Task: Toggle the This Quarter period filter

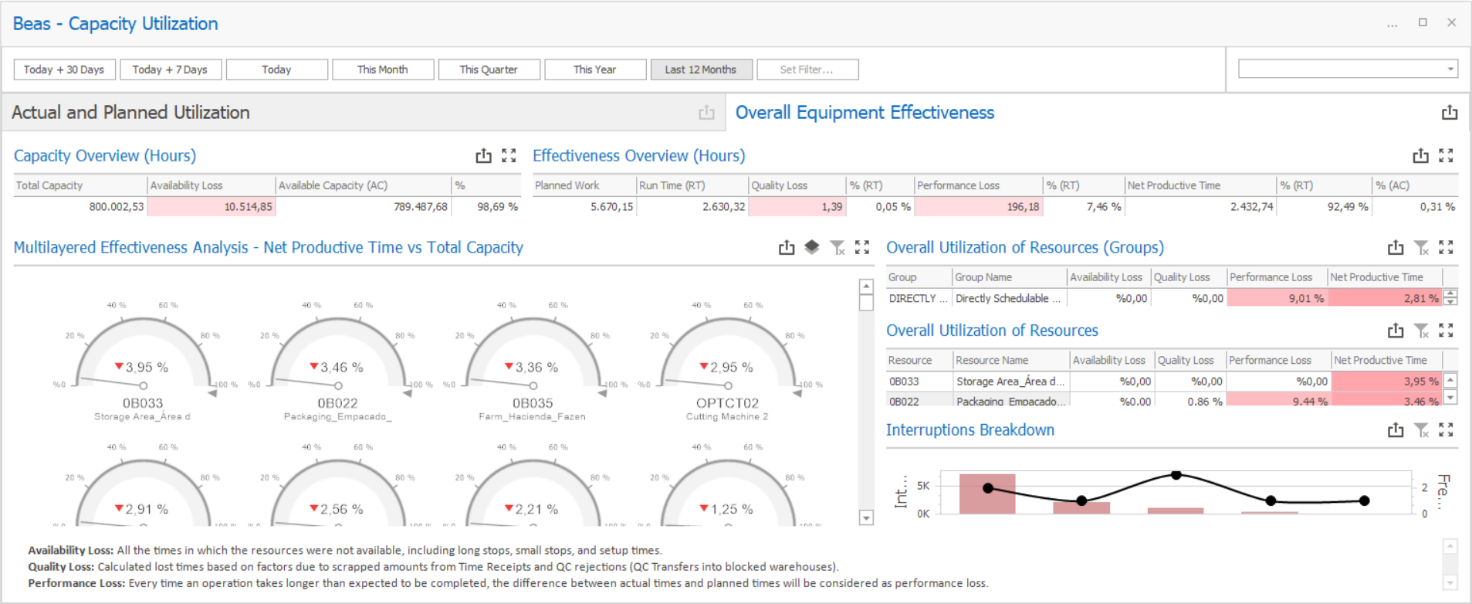Action: [x=489, y=70]
